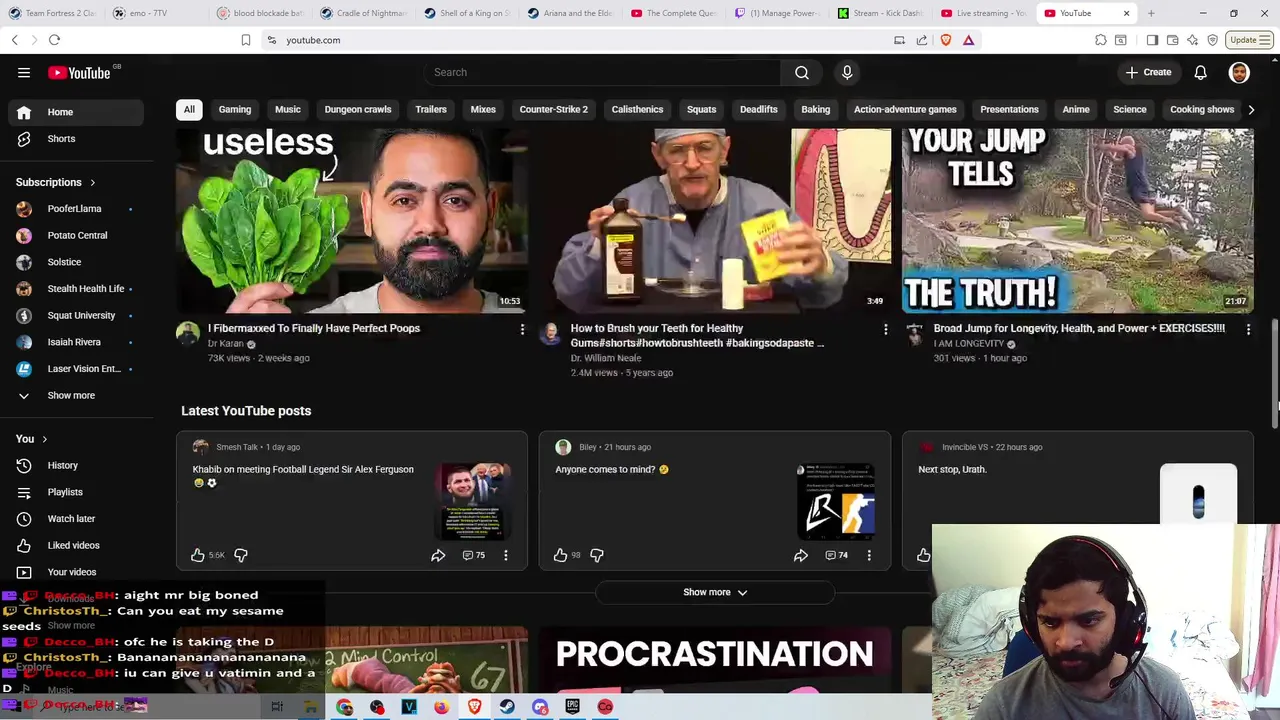Select the Music filter chip
This screenshot has width=1280, height=720.
coord(288,109)
